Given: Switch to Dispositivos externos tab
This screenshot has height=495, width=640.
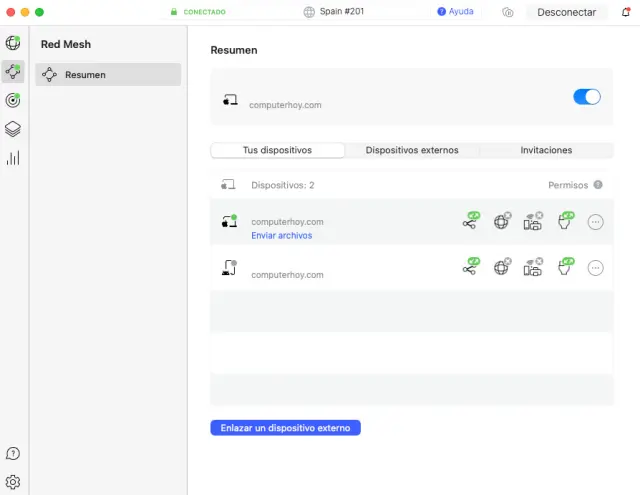Looking at the screenshot, I should pos(412,150).
